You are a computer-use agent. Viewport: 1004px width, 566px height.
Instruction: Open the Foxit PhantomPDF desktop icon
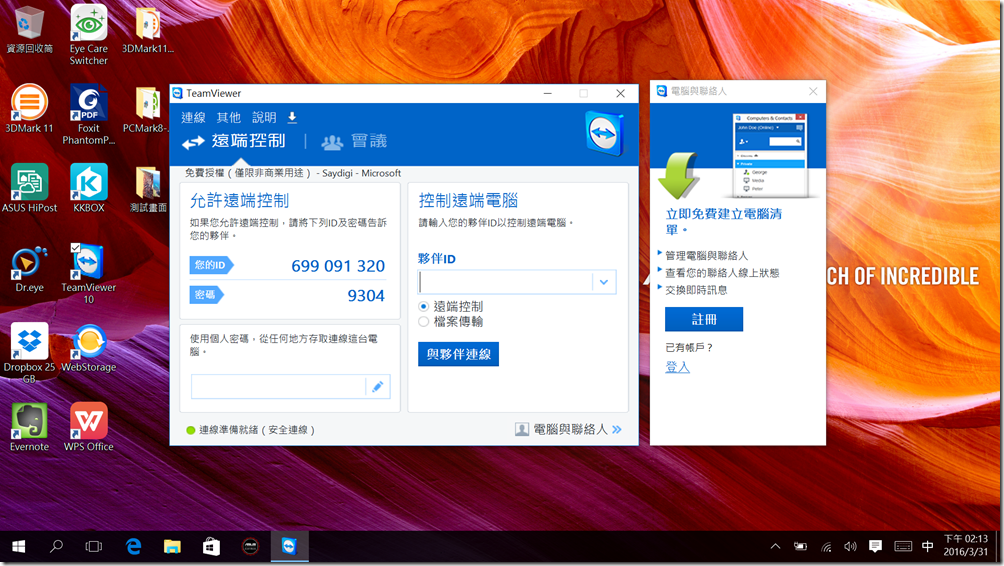tap(88, 115)
